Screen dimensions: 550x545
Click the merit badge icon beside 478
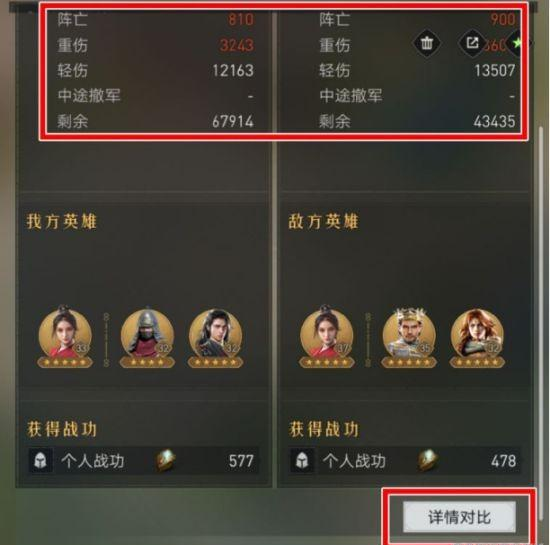coord(427,460)
